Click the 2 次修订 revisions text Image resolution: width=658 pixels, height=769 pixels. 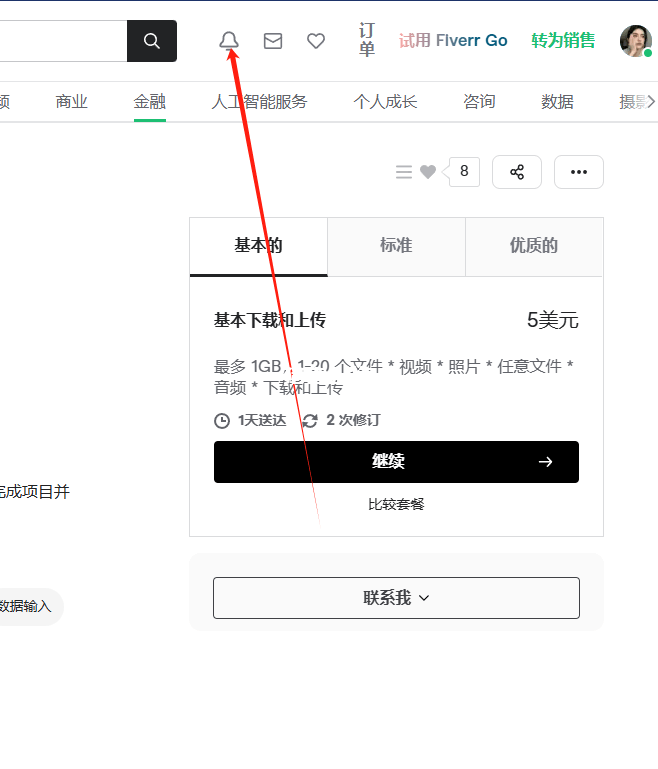(x=353, y=420)
